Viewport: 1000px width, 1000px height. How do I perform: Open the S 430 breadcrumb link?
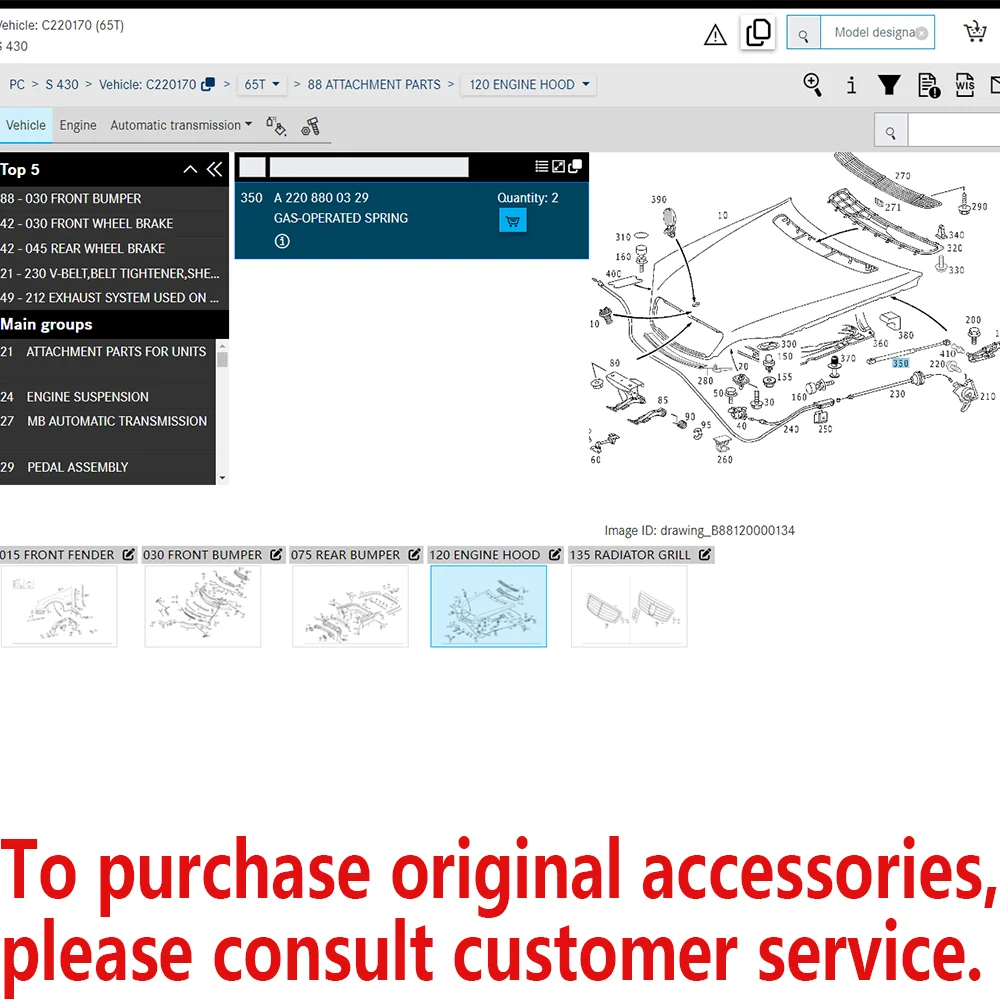[62, 85]
